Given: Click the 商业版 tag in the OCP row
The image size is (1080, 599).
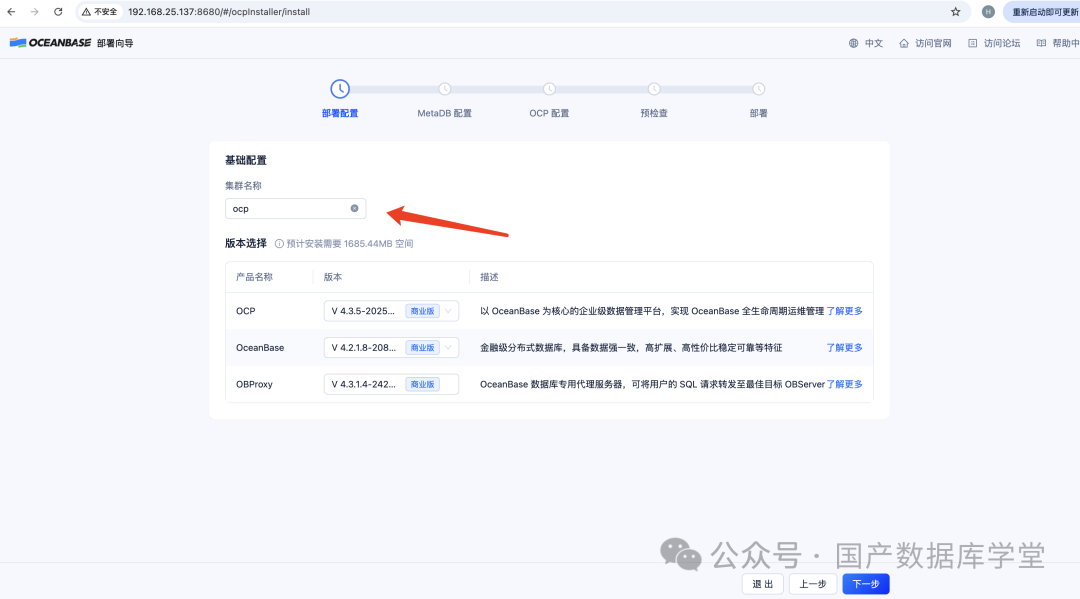Looking at the screenshot, I should tap(422, 311).
